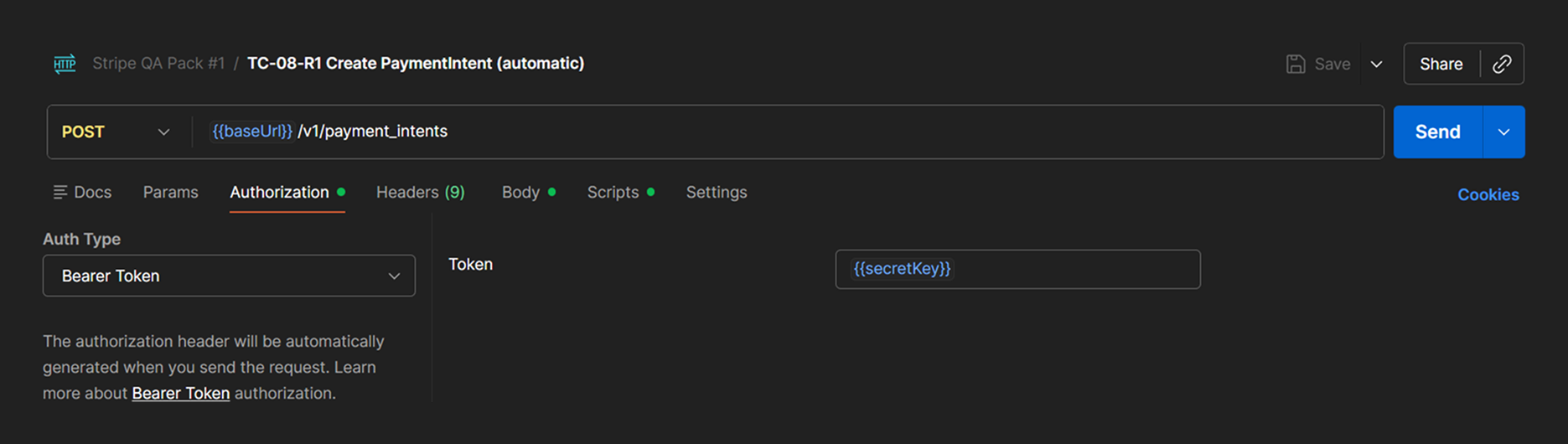Go to the Settings tab
The height and width of the screenshot is (444, 1568).
pyautogui.click(x=716, y=193)
